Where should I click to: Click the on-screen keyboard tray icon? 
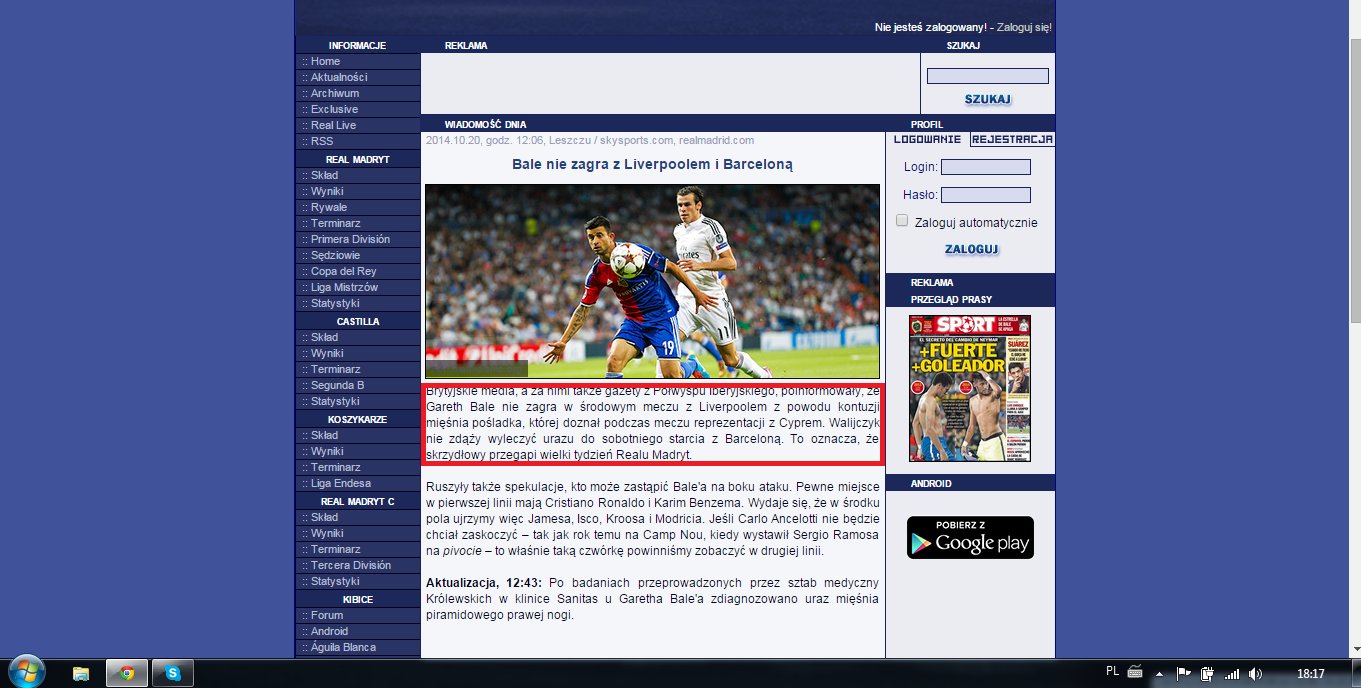tap(1135, 672)
